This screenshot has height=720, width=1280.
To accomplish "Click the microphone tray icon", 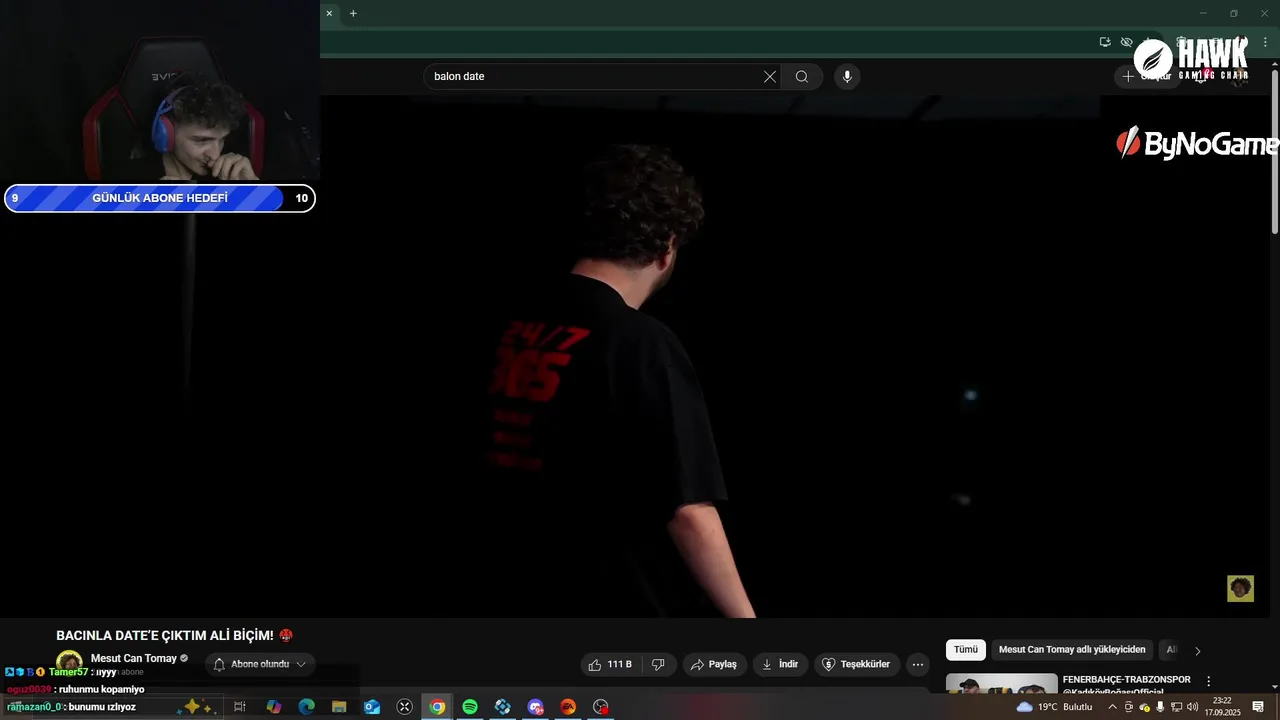I will coord(1160,707).
